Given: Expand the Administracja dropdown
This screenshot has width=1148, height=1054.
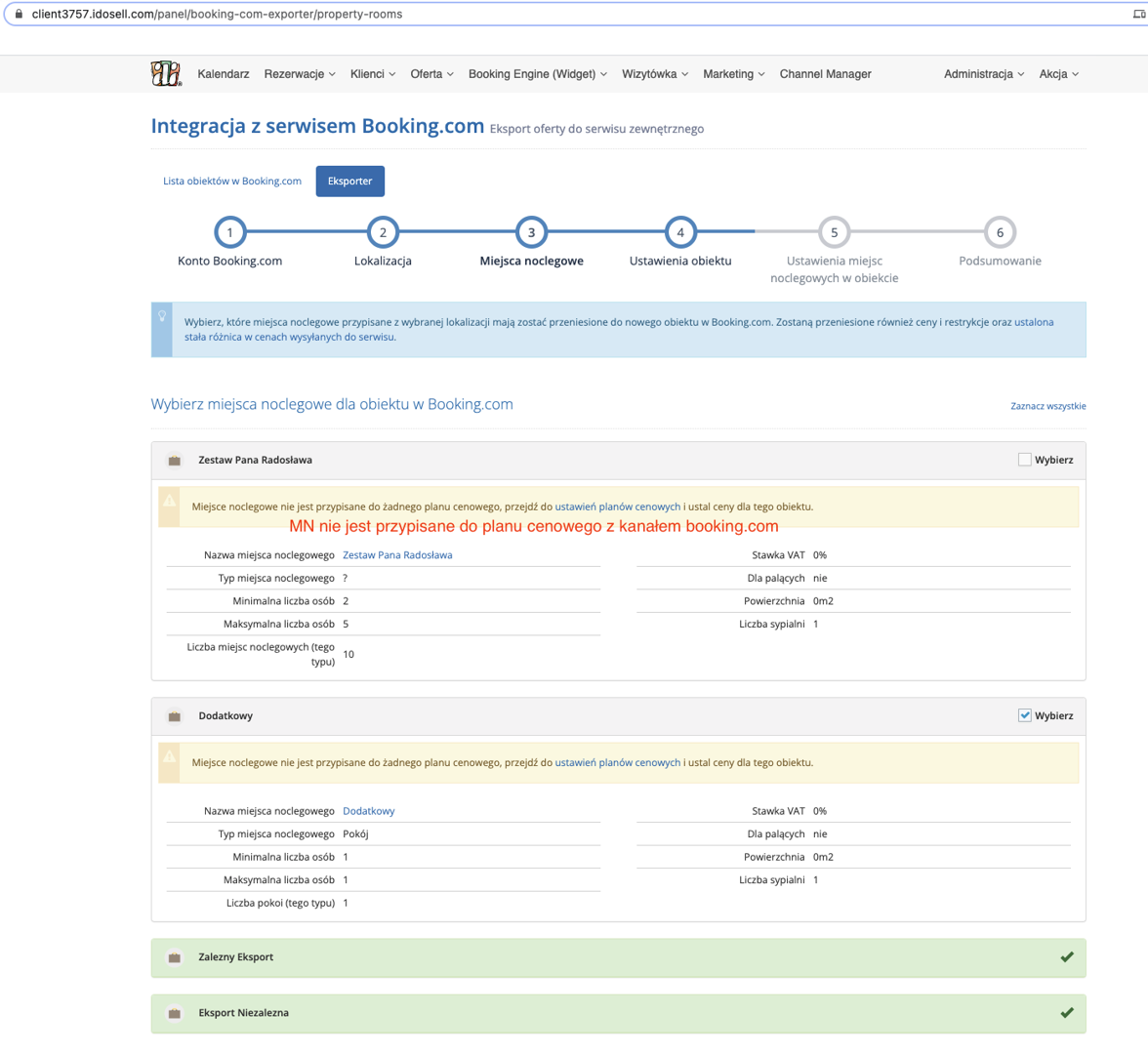Looking at the screenshot, I should [x=983, y=74].
